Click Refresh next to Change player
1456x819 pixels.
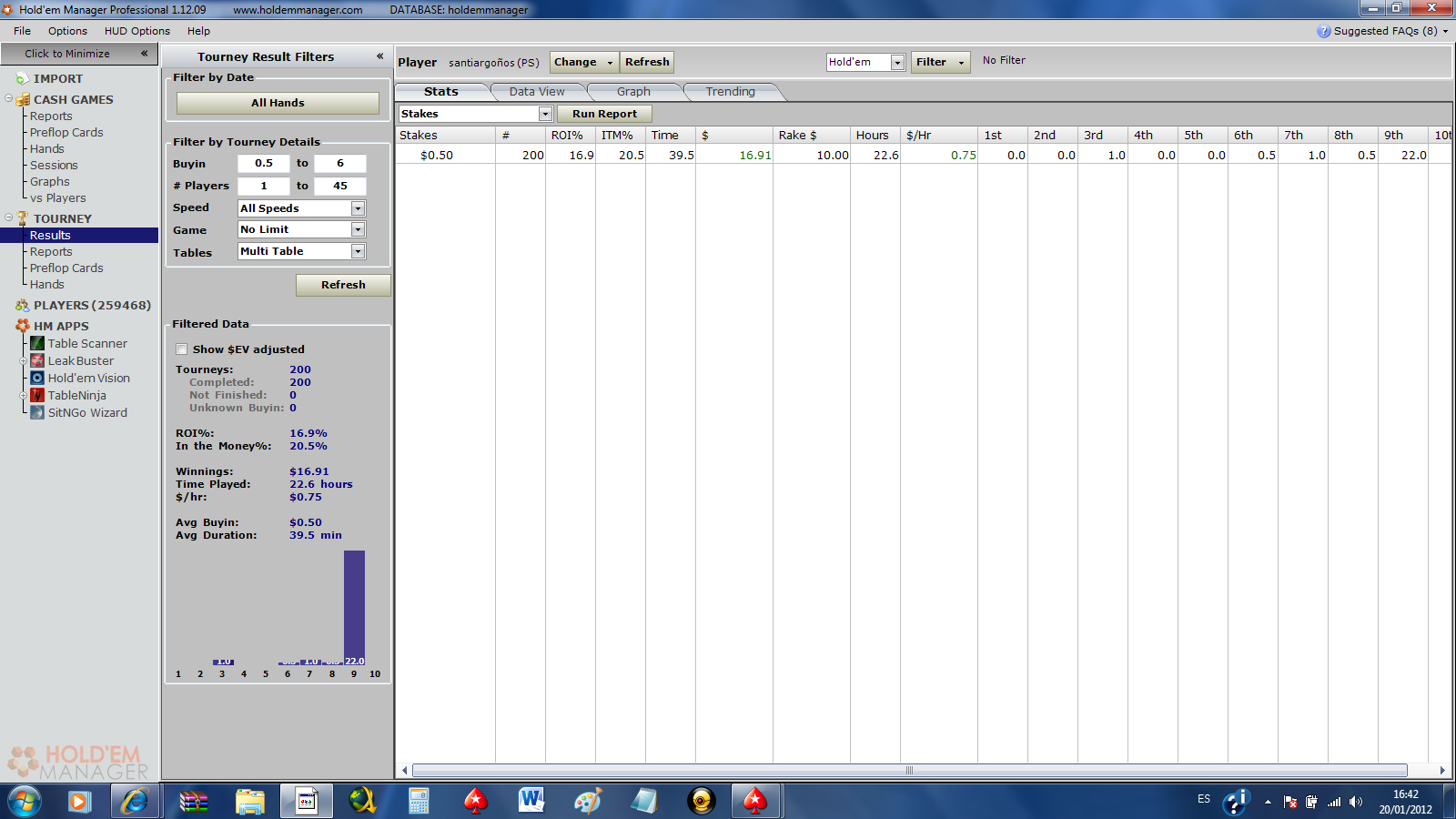(x=647, y=62)
